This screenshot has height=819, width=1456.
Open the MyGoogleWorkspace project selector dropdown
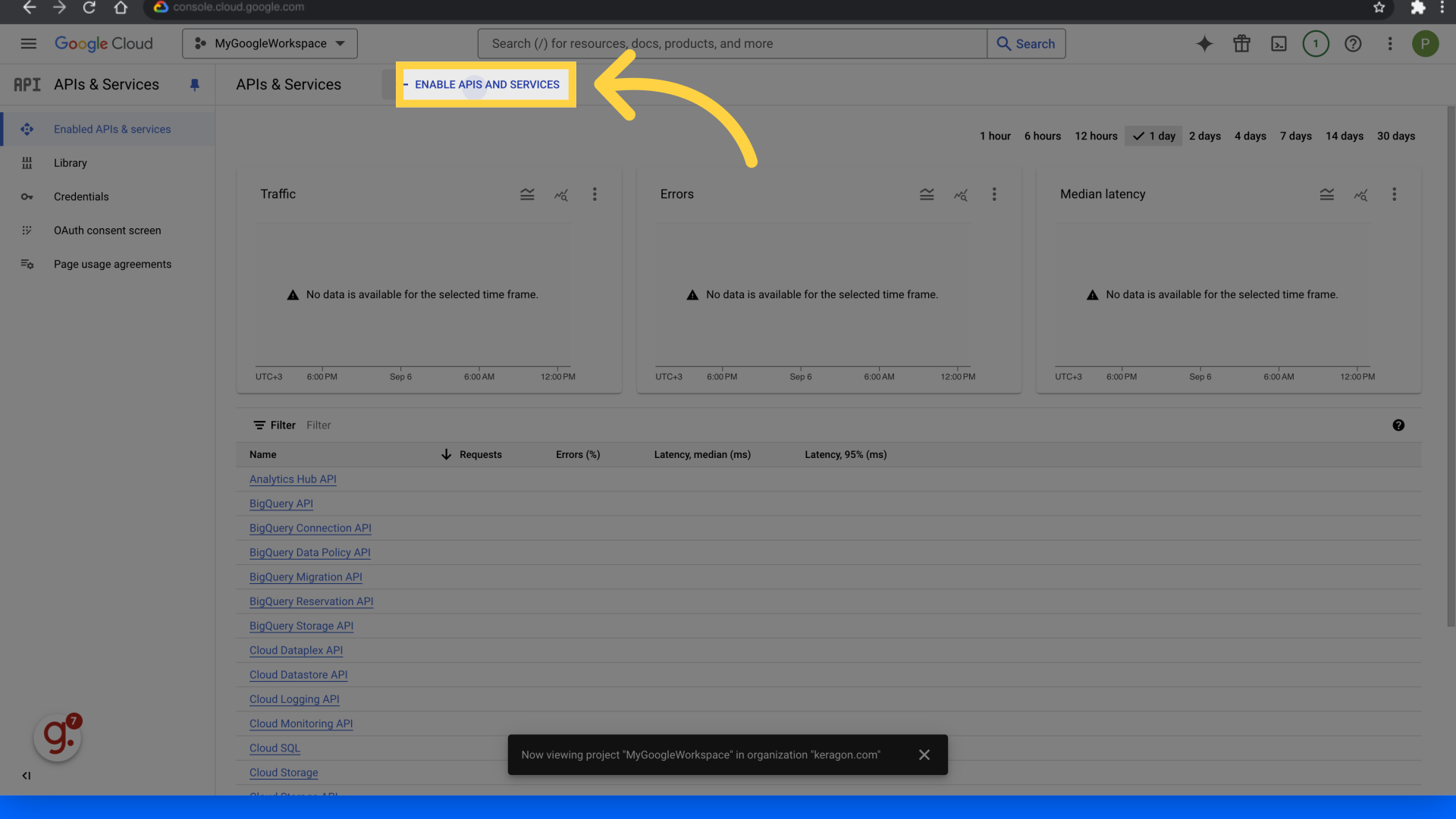[270, 43]
